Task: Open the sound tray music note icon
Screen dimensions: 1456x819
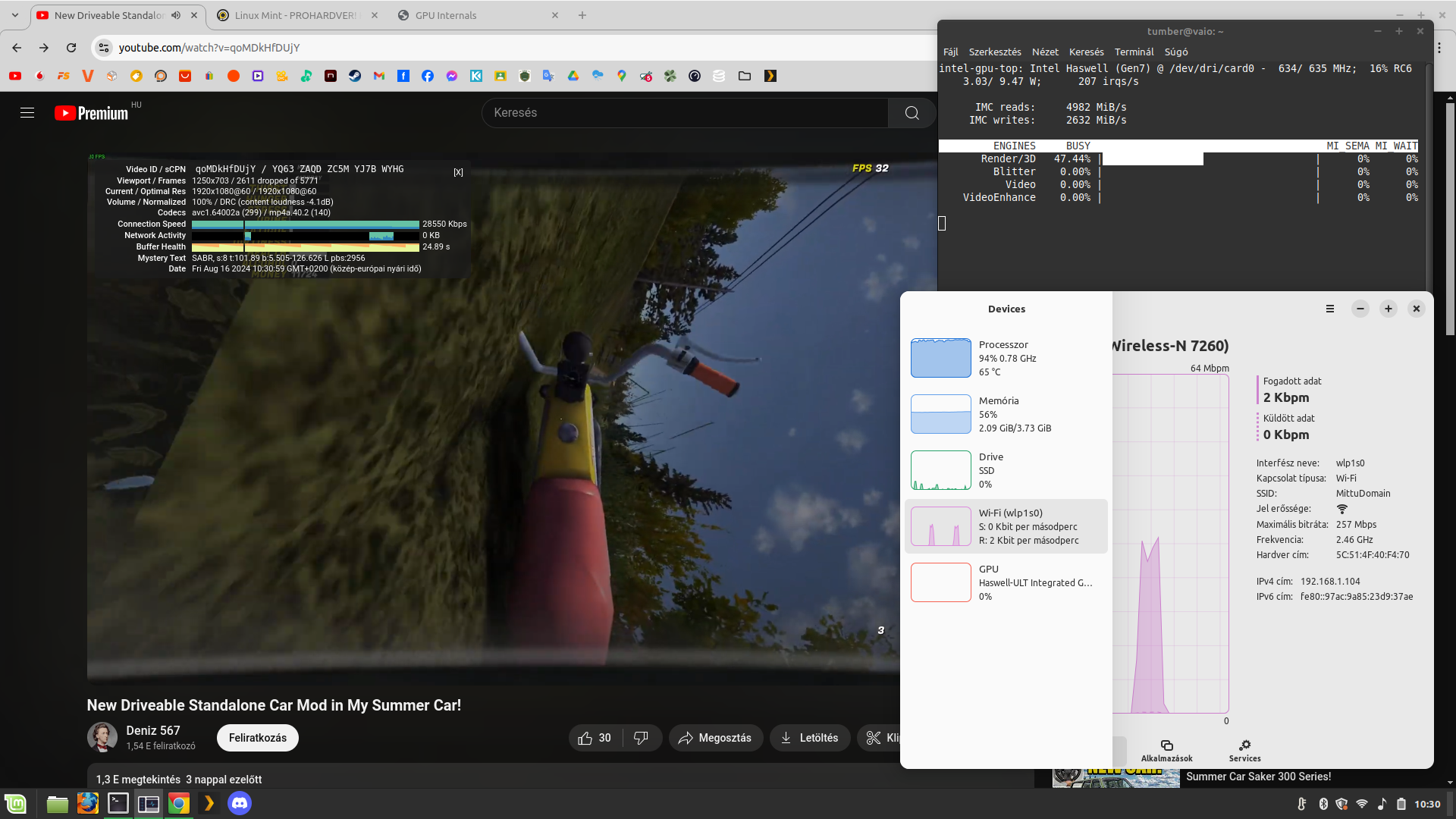Action: [x=1382, y=804]
